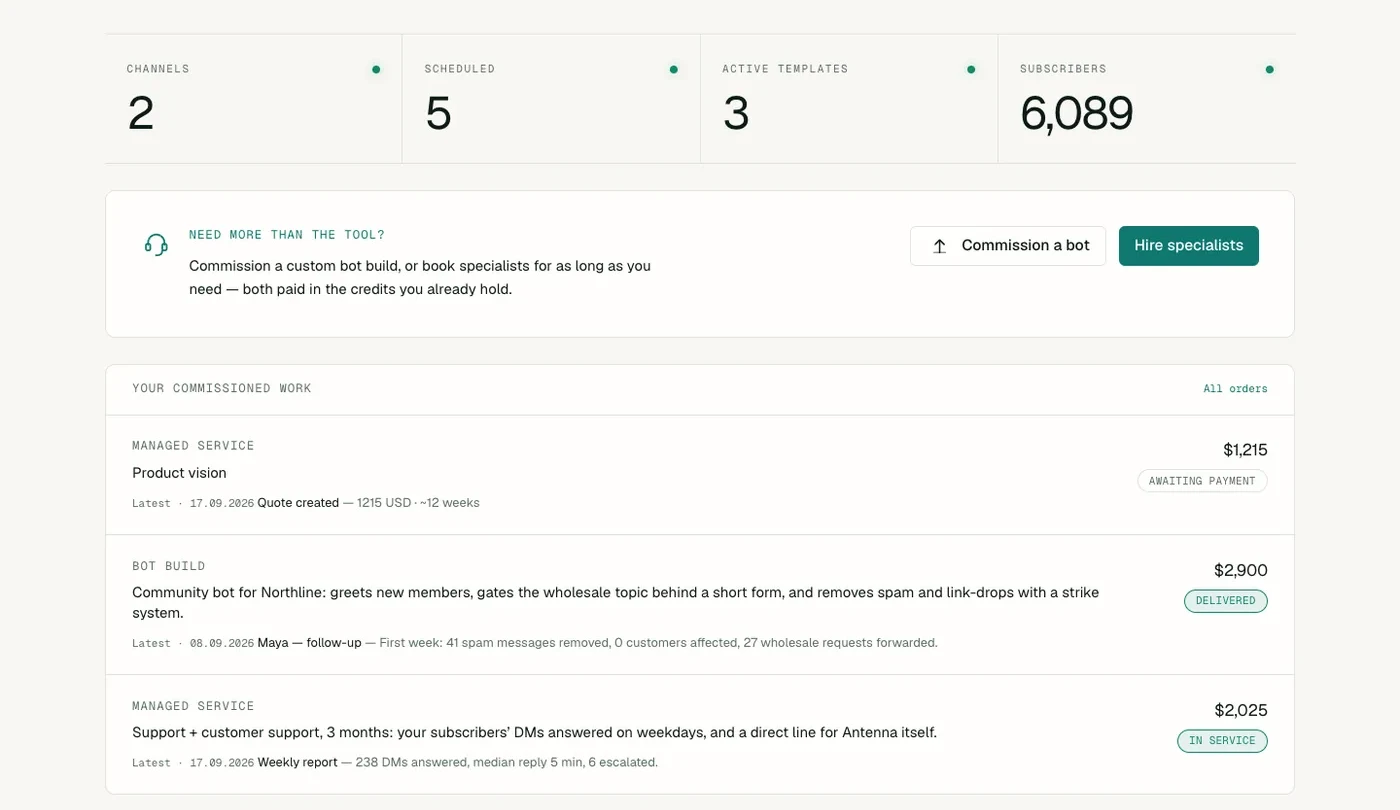The height and width of the screenshot is (810, 1400).
Task: Click the Delivered status badge
Action: [x=1225, y=601]
